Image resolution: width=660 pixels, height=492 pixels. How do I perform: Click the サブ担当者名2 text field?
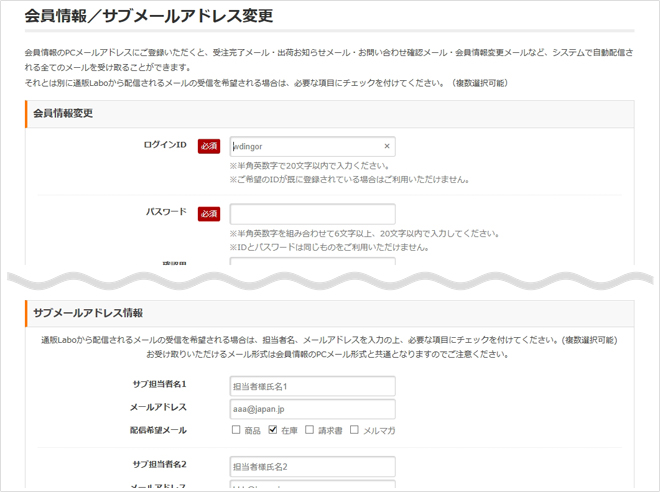312,466
